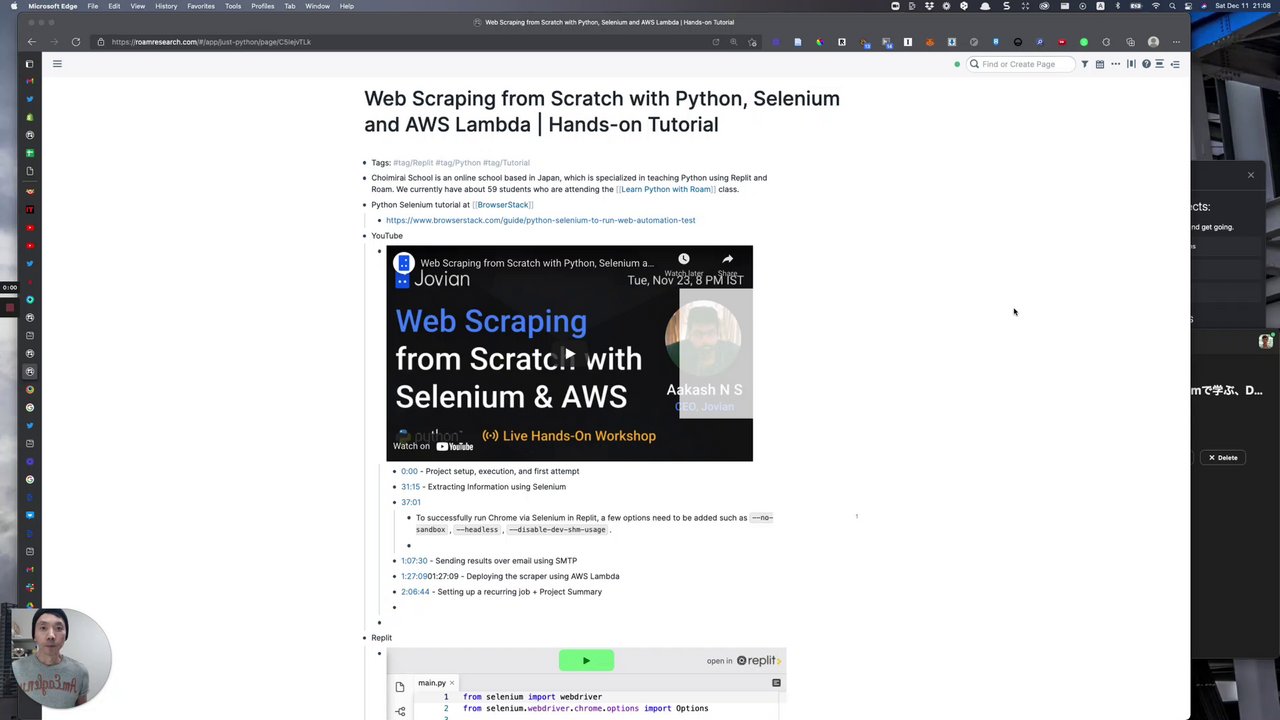Open the File menu
The image size is (1280, 720).
pyautogui.click(x=92, y=6)
